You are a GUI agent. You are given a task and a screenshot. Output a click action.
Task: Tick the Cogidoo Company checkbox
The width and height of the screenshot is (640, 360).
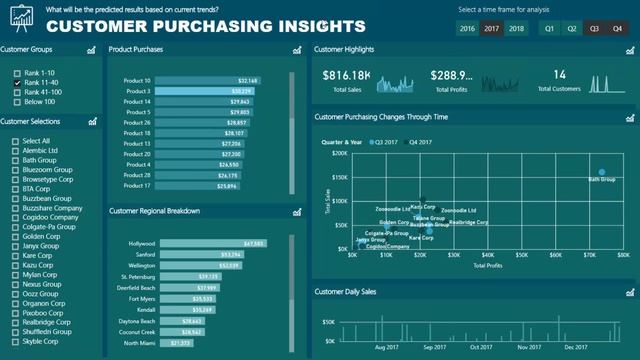pos(16,218)
